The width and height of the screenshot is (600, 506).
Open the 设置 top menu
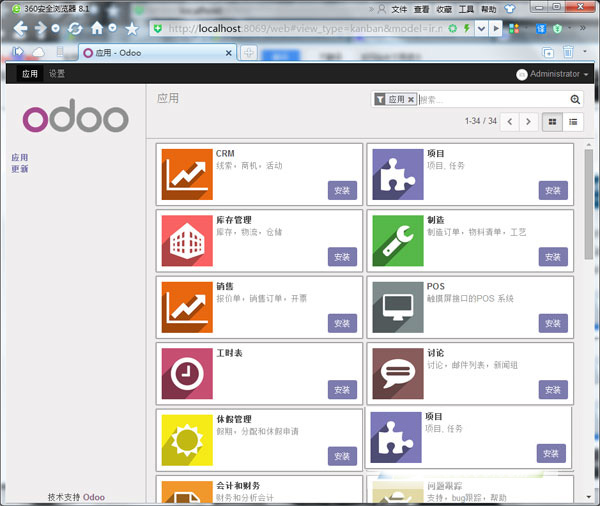pos(57,73)
